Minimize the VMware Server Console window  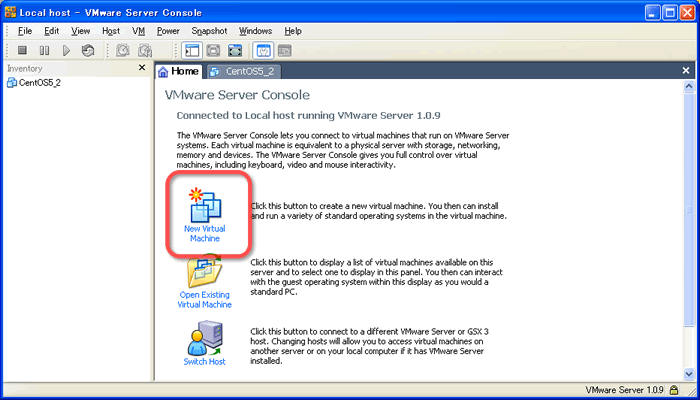pyautogui.click(x=653, y=13)
